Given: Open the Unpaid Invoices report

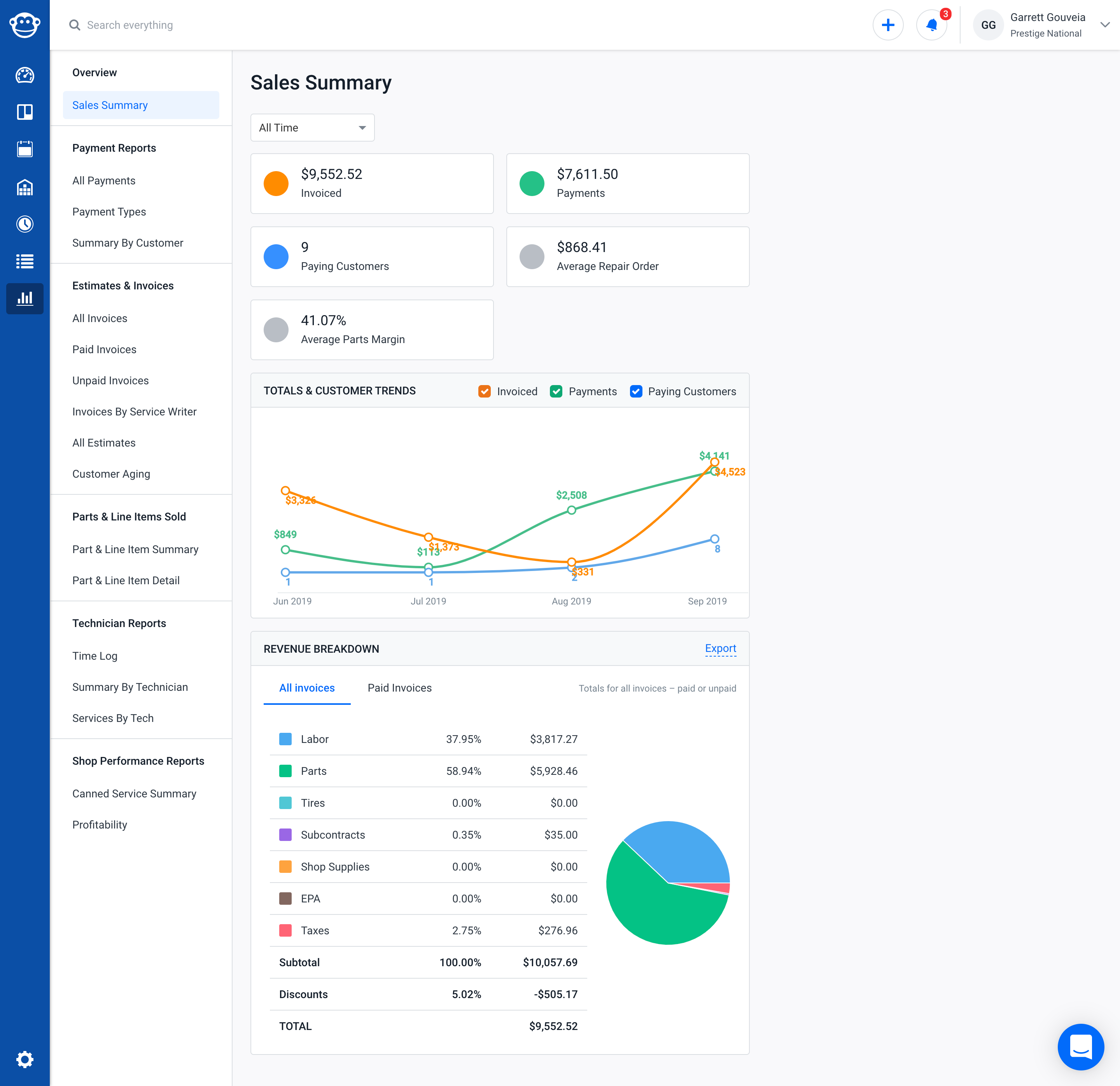Looking at the screenshot, I should tap(110, 381).
